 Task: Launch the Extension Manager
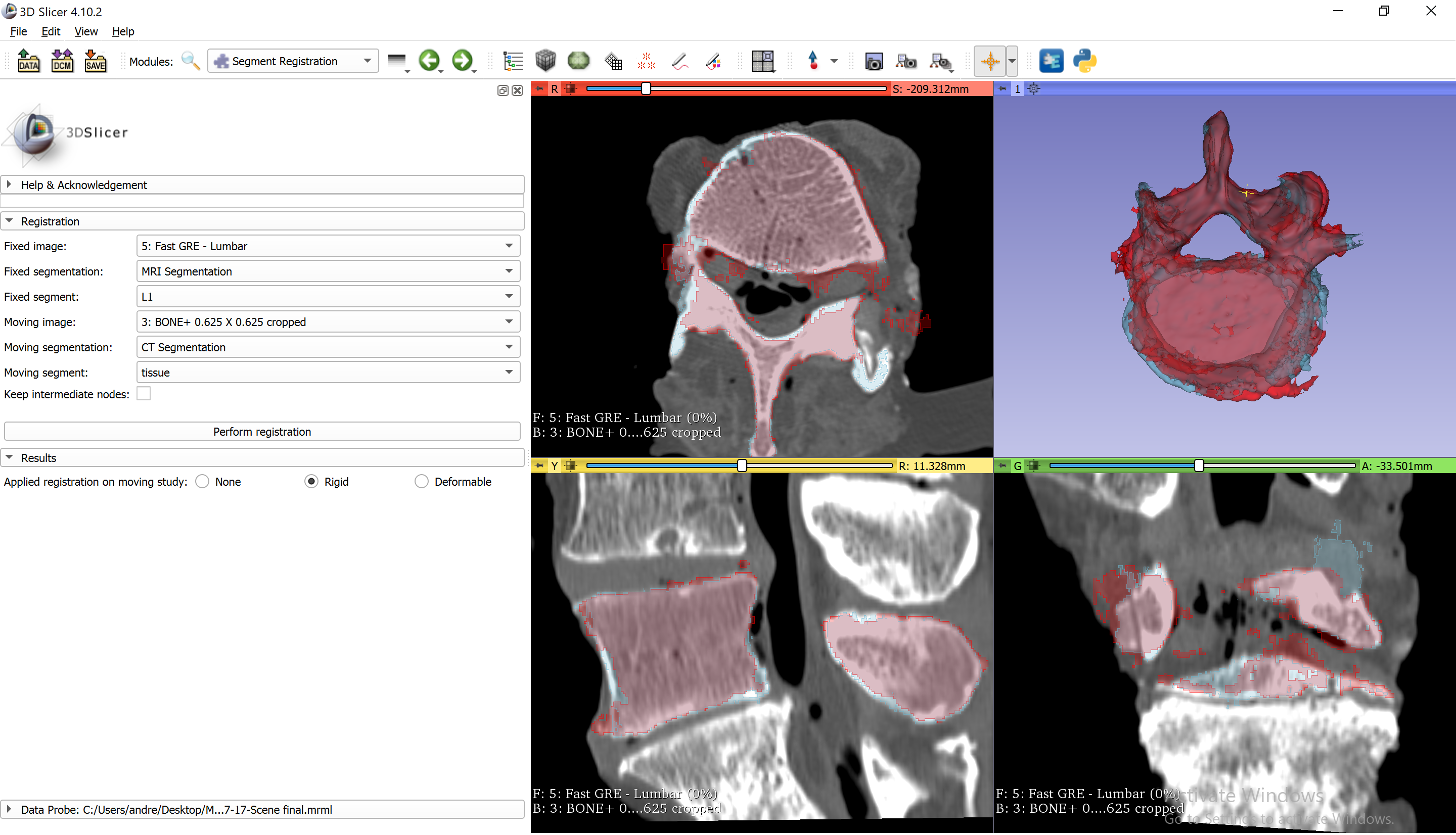pyautogui.click(x=1051, y=60)
